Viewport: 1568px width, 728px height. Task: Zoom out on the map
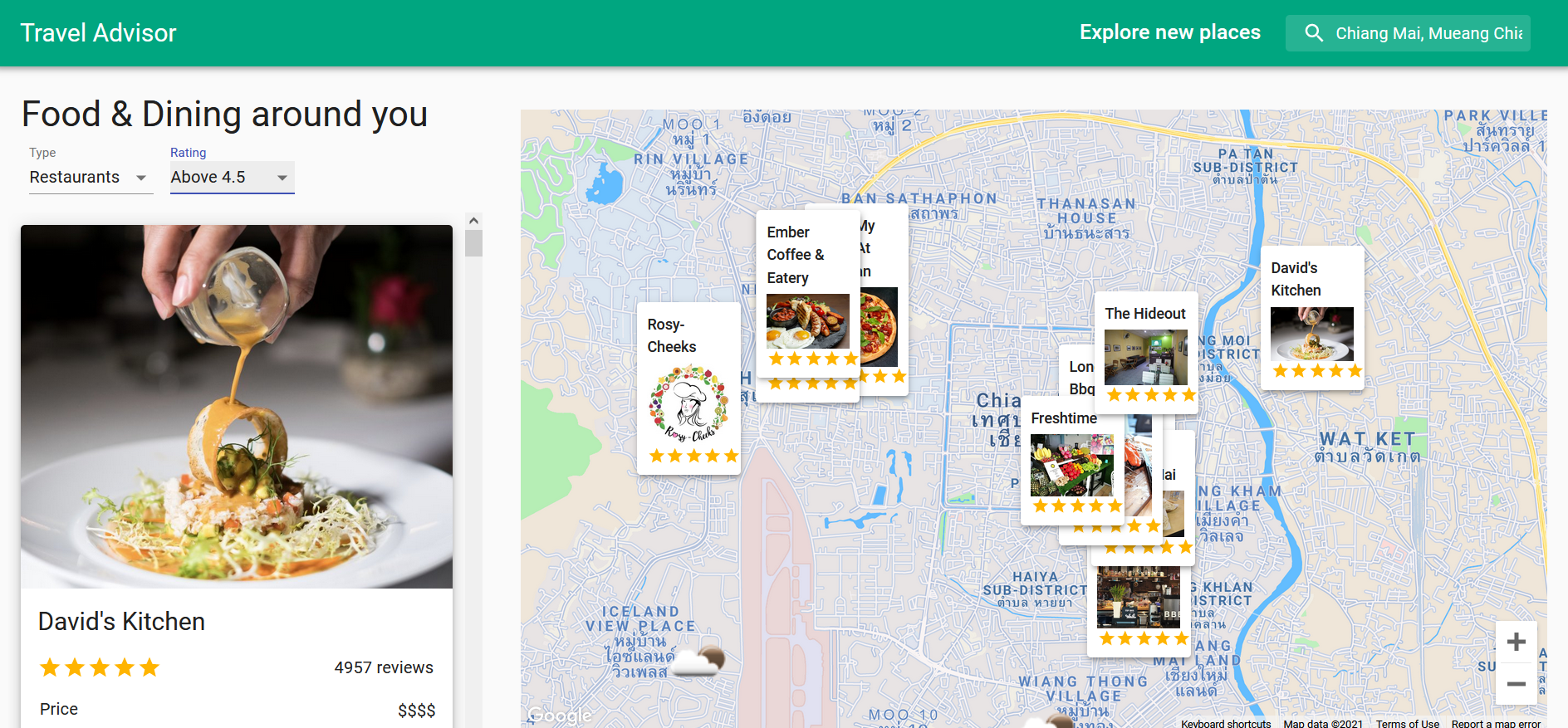[1516, 684]
